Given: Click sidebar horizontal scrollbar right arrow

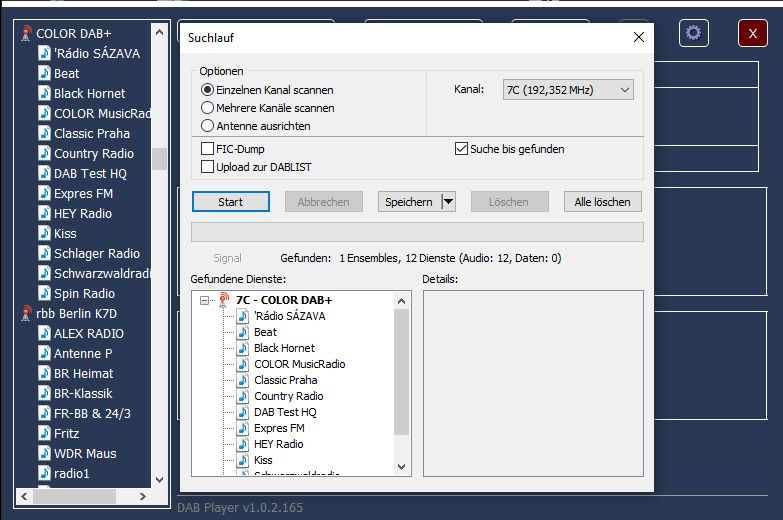Looking at the screenshot, I should point(143,497).
